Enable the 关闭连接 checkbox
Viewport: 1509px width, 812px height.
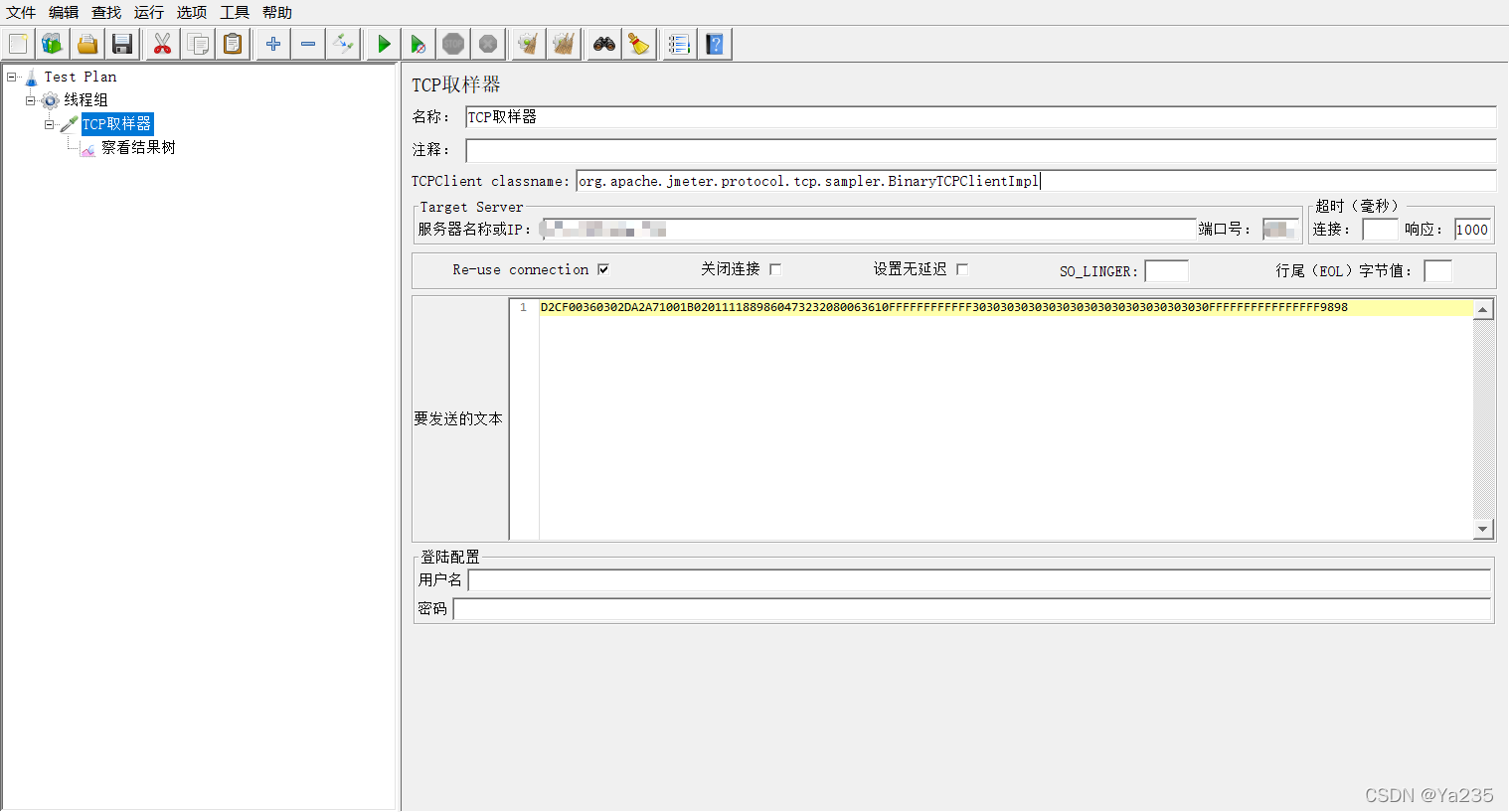(x=775, y=269)
